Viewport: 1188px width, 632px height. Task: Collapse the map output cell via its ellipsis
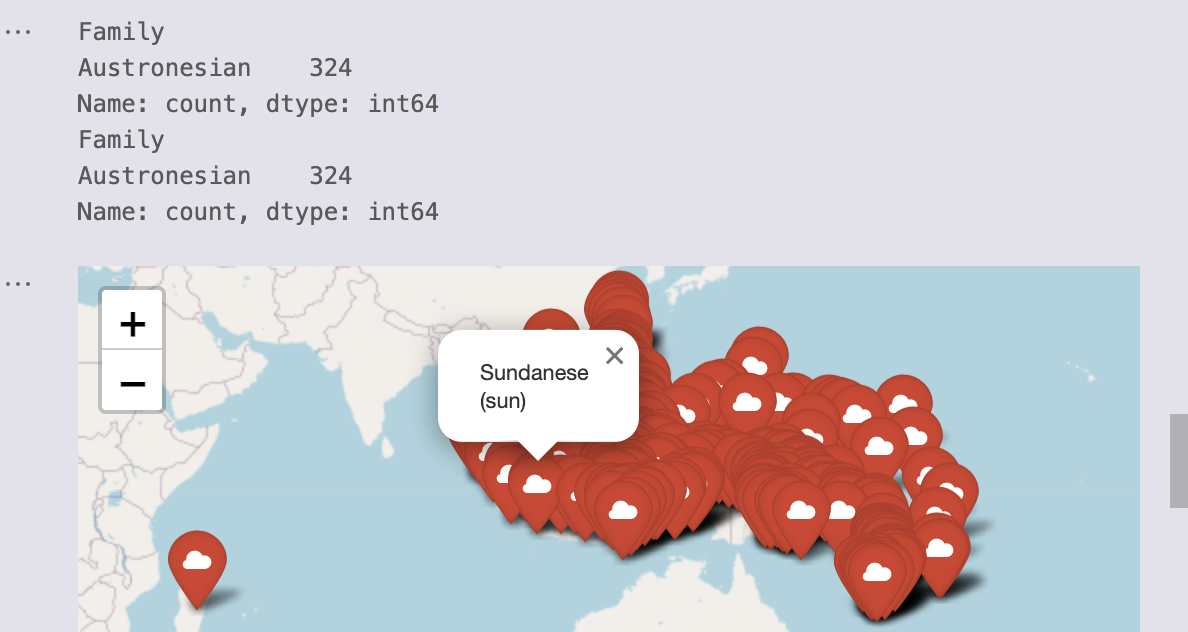coord(16,282)
